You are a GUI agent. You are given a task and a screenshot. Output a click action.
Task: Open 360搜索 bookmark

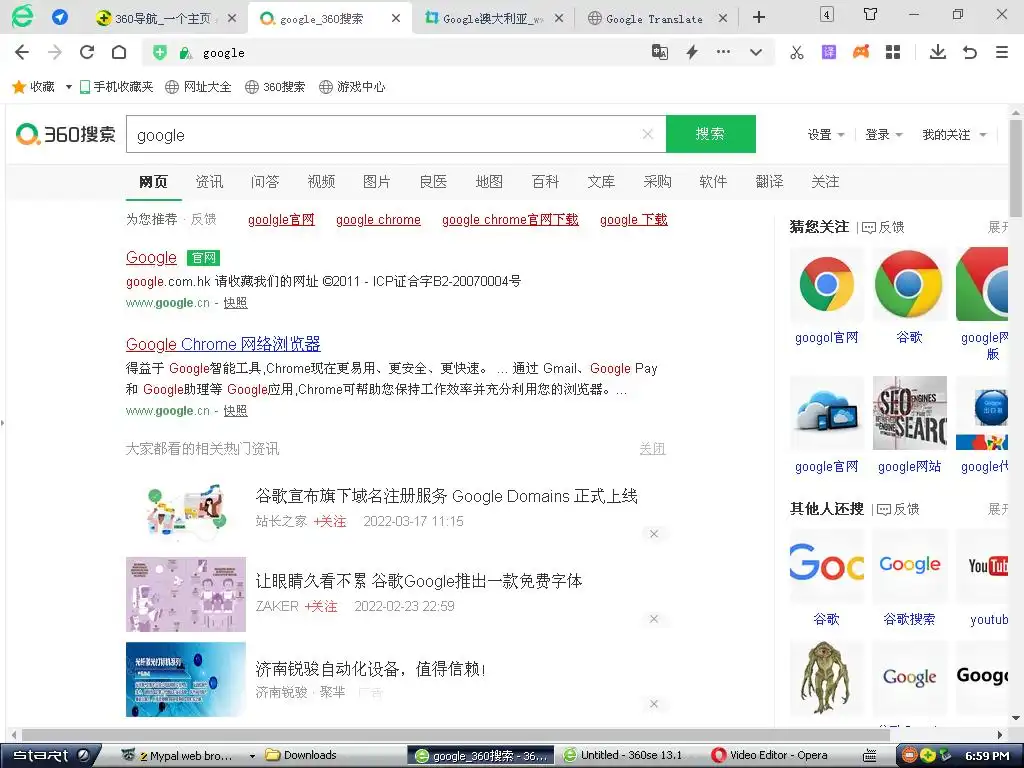[275, 87]
